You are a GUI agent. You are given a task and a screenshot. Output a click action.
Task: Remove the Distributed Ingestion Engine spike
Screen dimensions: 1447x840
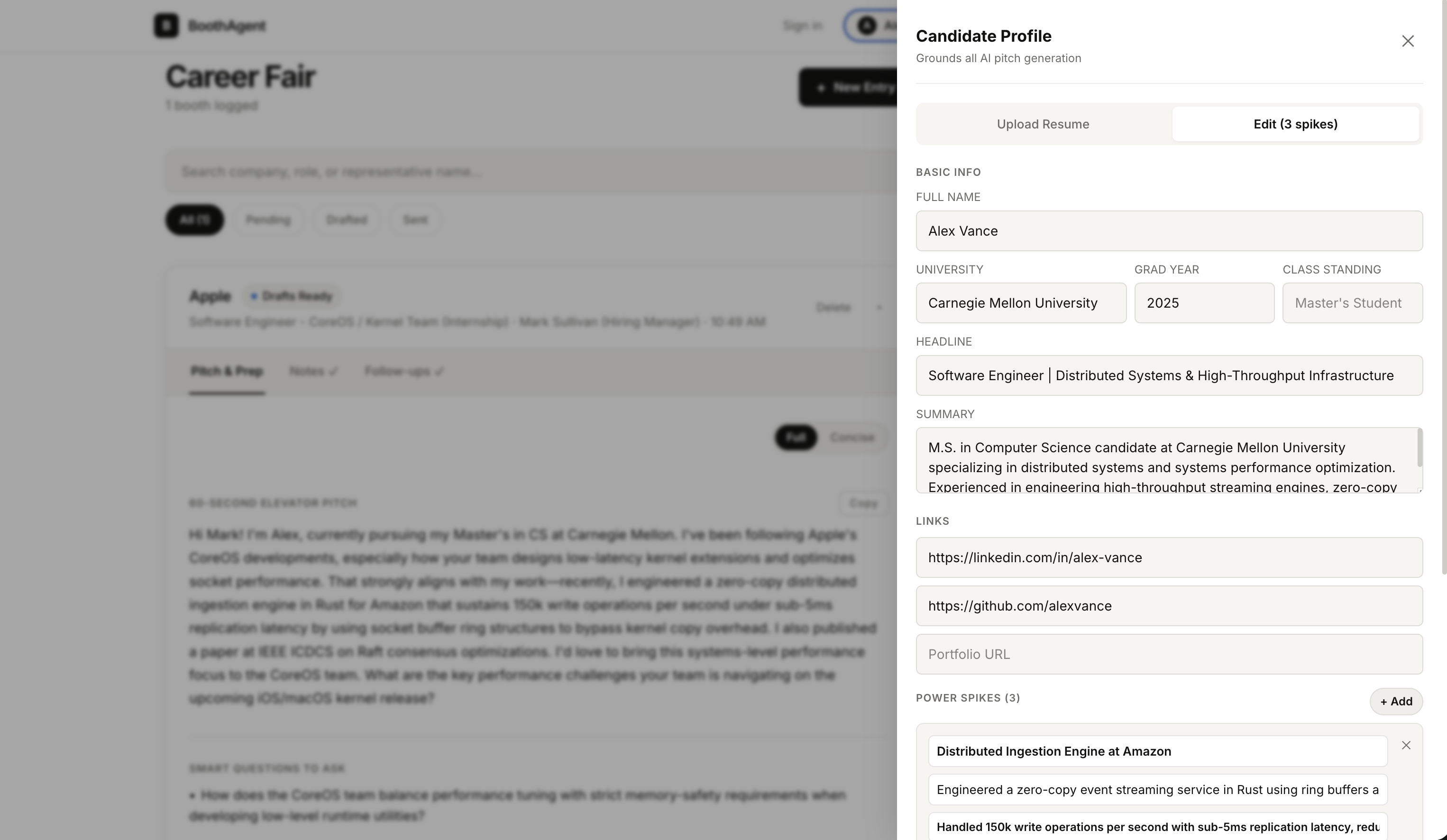1406,745
